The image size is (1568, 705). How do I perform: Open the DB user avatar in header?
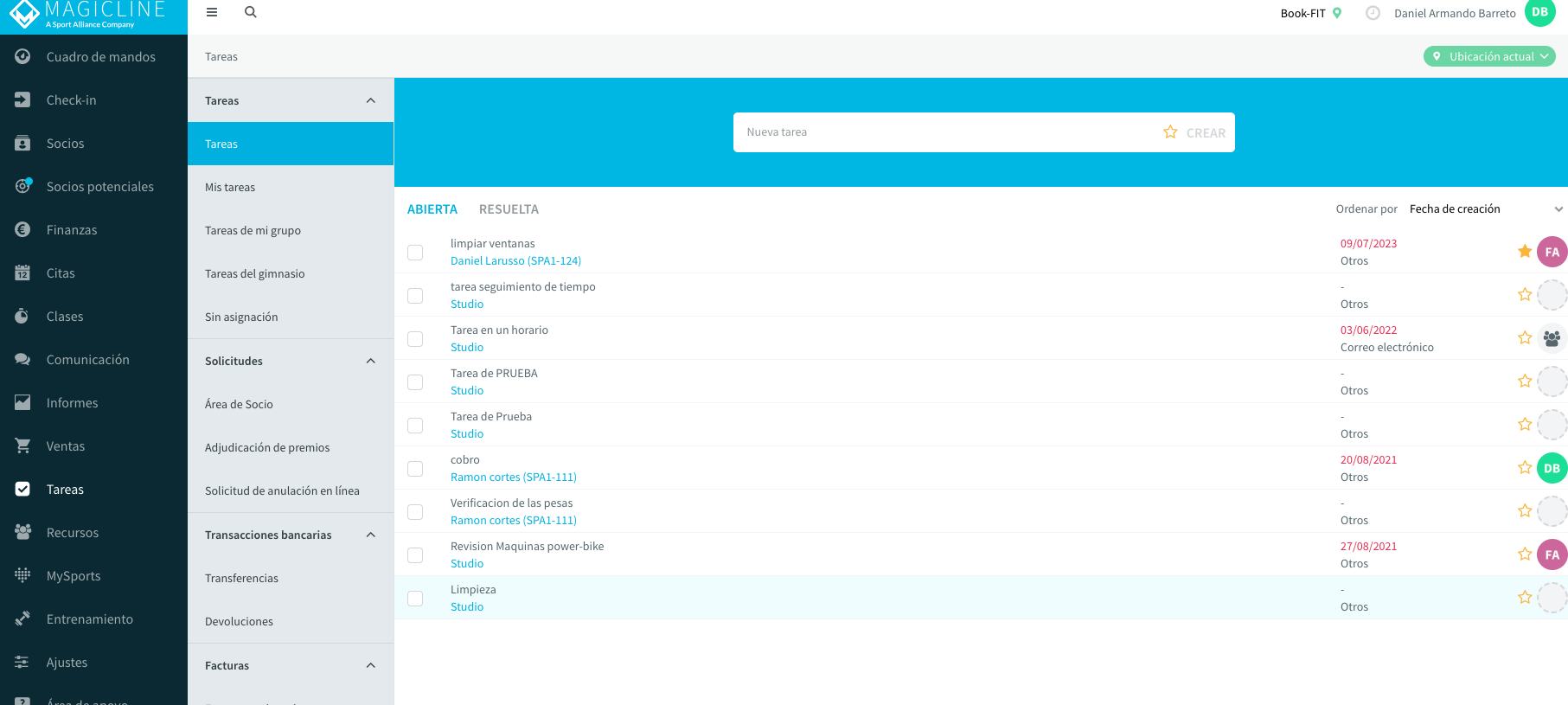[1540, 12]
